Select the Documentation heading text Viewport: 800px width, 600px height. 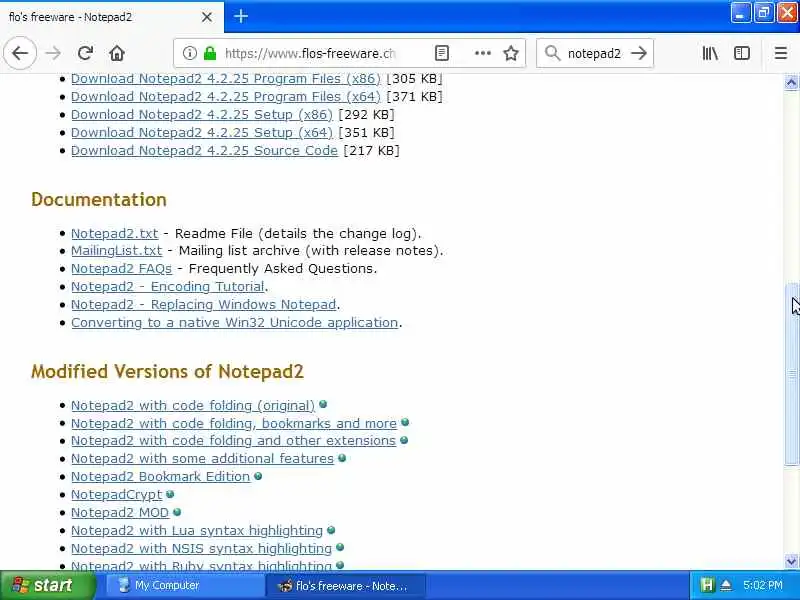click(99, 199)
